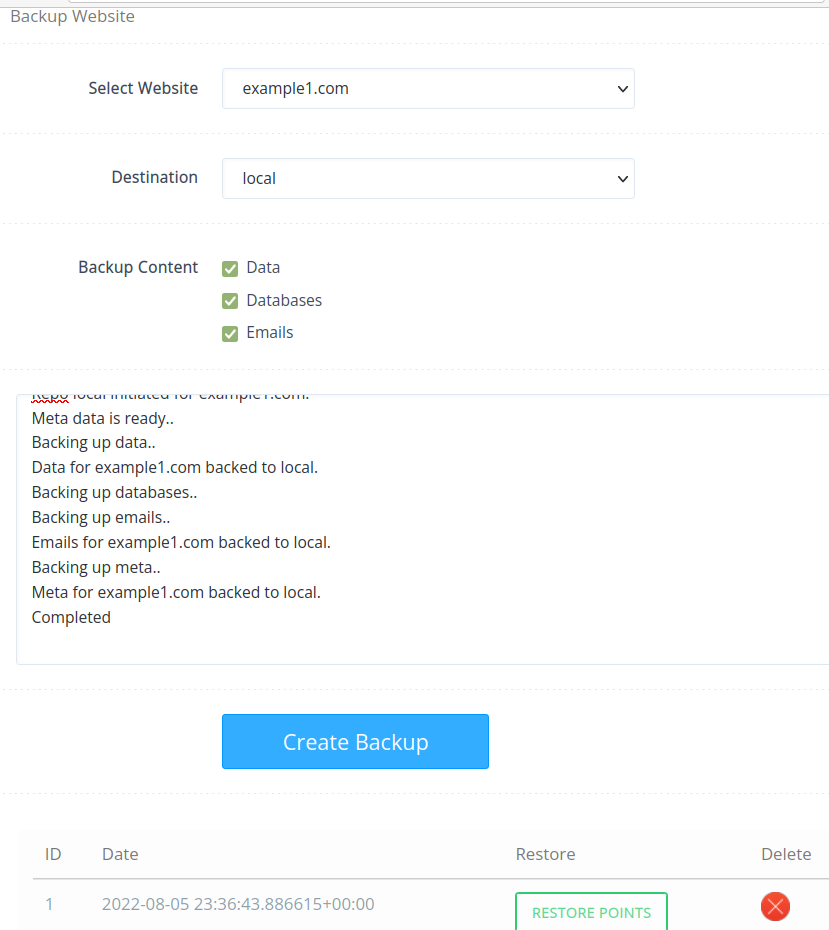Image resolution: width=829 pixels, height=930 pixels.
Task: Open the Select Website dropdown
Action: [x=428, y=89]
